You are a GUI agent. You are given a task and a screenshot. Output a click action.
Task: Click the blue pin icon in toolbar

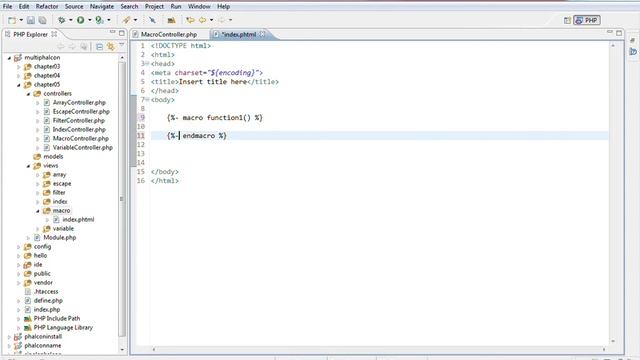[x=152, y=20]
